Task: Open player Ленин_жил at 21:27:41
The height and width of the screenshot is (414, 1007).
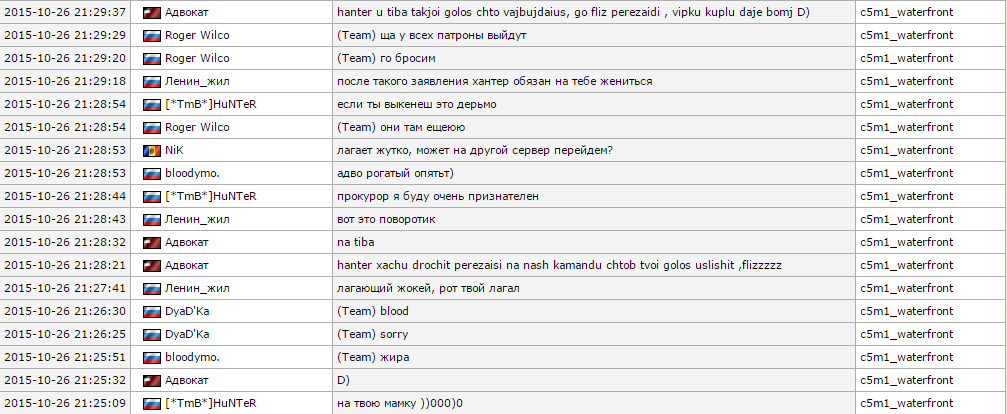Action: click(197, 289)
